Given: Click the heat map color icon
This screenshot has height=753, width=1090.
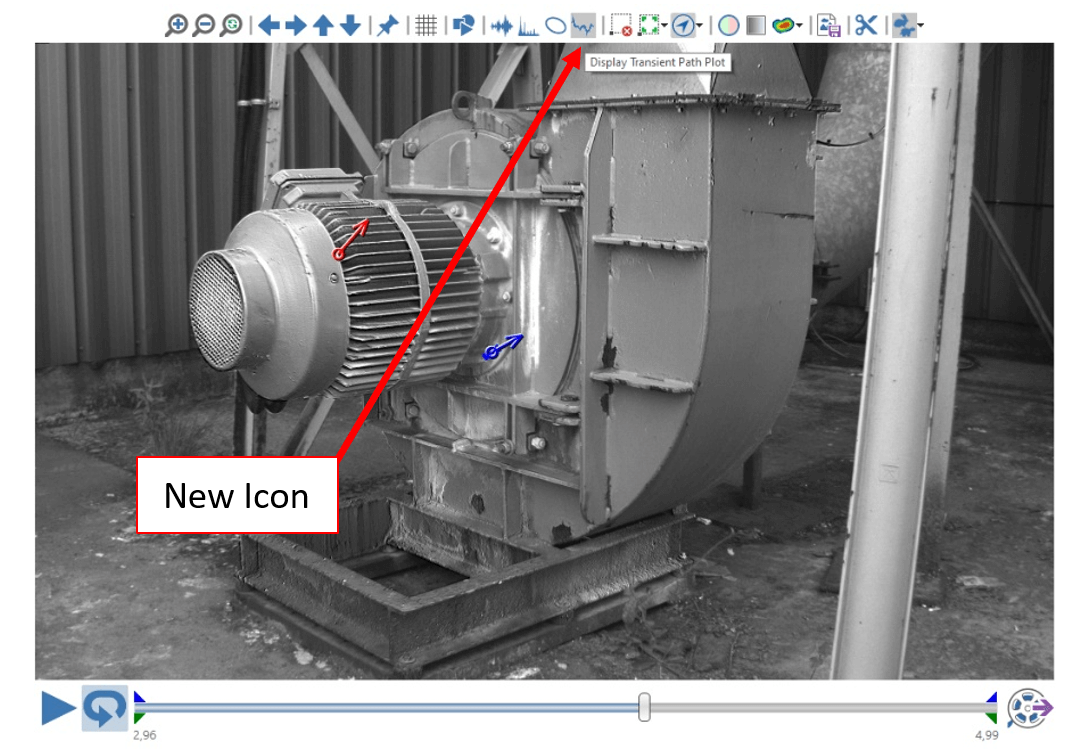Looking at the screenshot, I should [783, 26].
